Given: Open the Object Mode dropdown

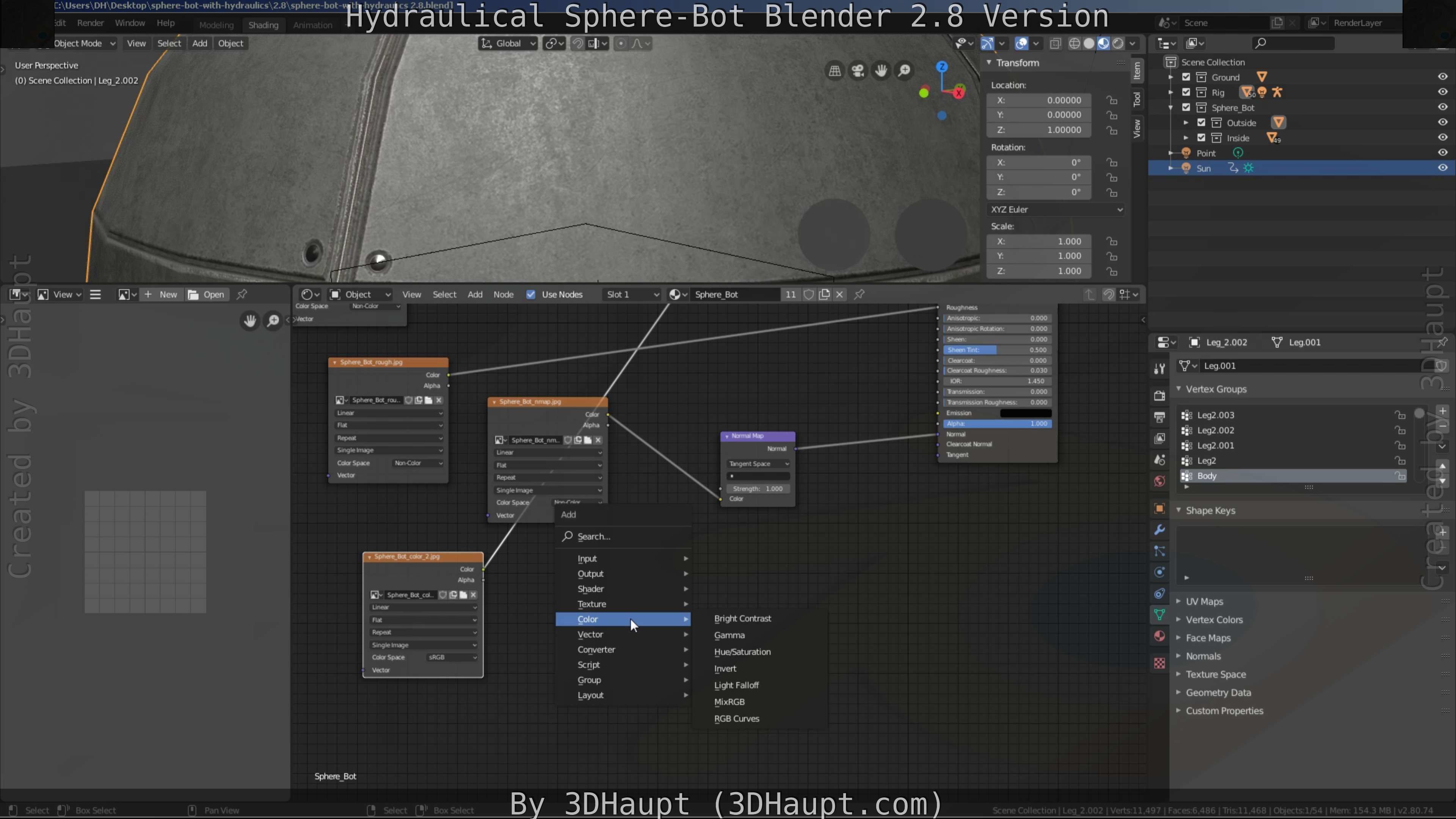Looking at the screenshot, I should click(85, 44).
